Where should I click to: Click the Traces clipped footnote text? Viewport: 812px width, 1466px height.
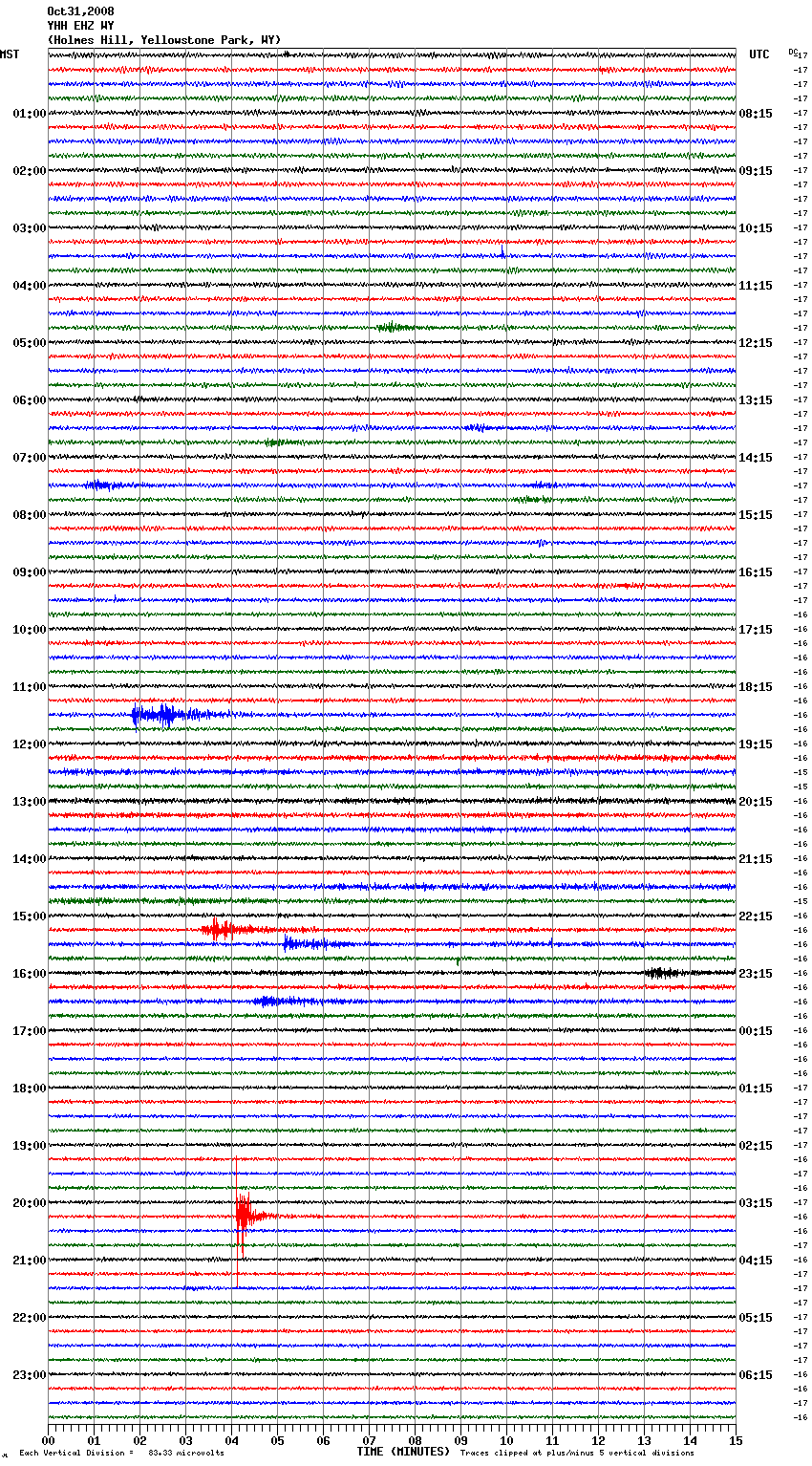(x=577, y=1453)
